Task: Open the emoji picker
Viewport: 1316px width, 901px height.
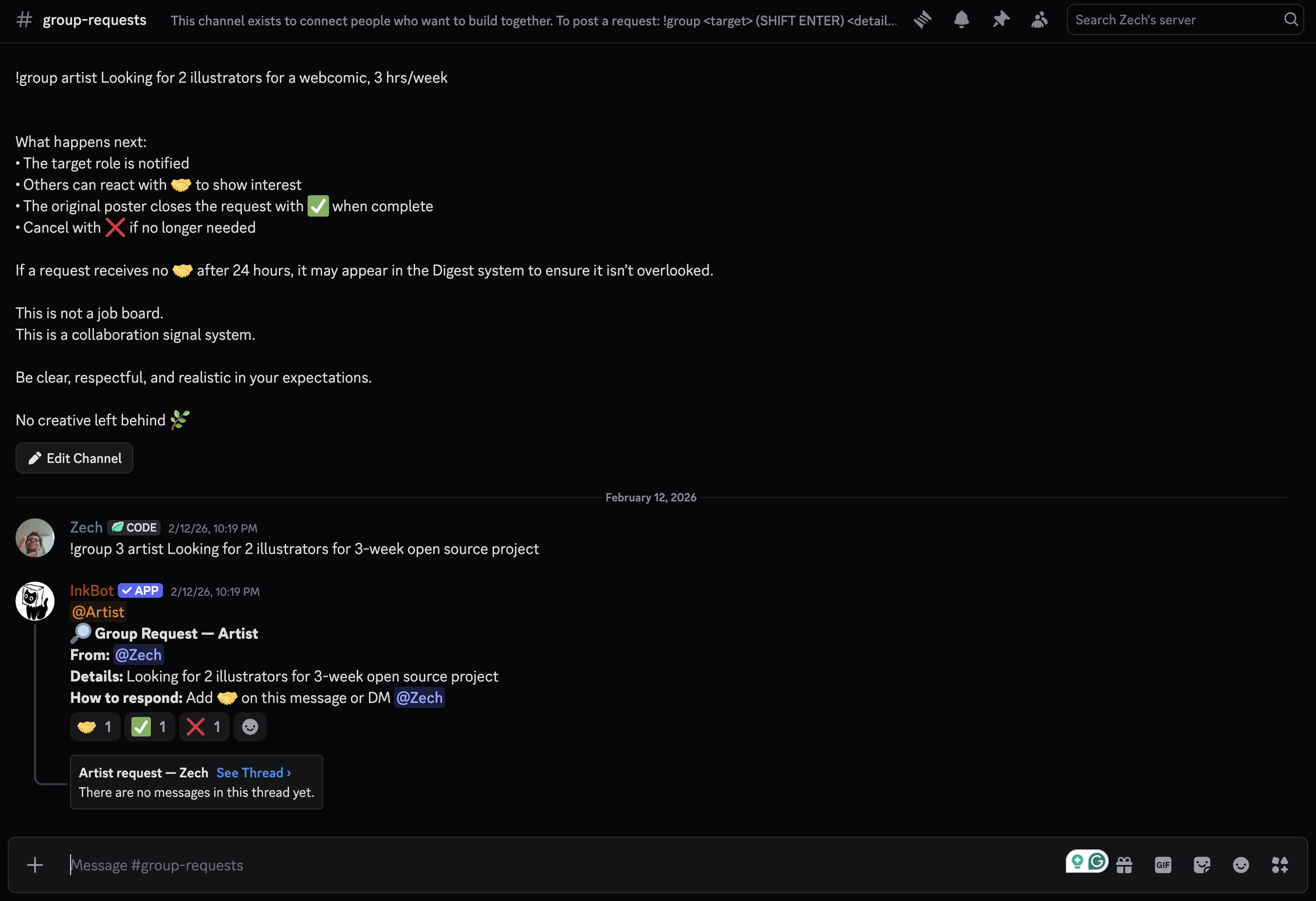Action: click(x=1241, y=865)
